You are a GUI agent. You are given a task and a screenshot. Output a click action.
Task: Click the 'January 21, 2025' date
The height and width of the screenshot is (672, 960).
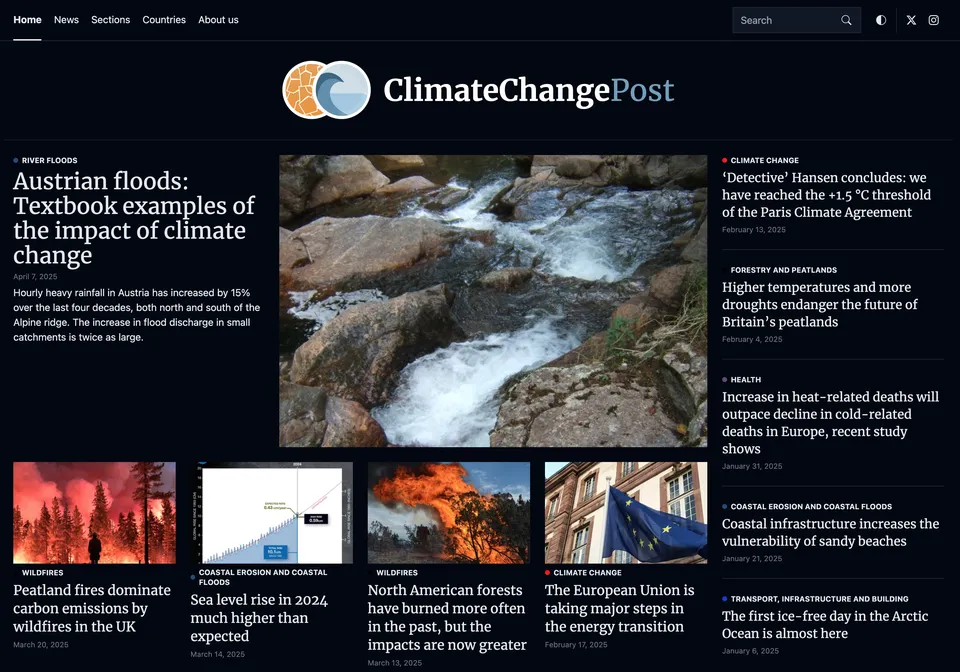[752, 558]
